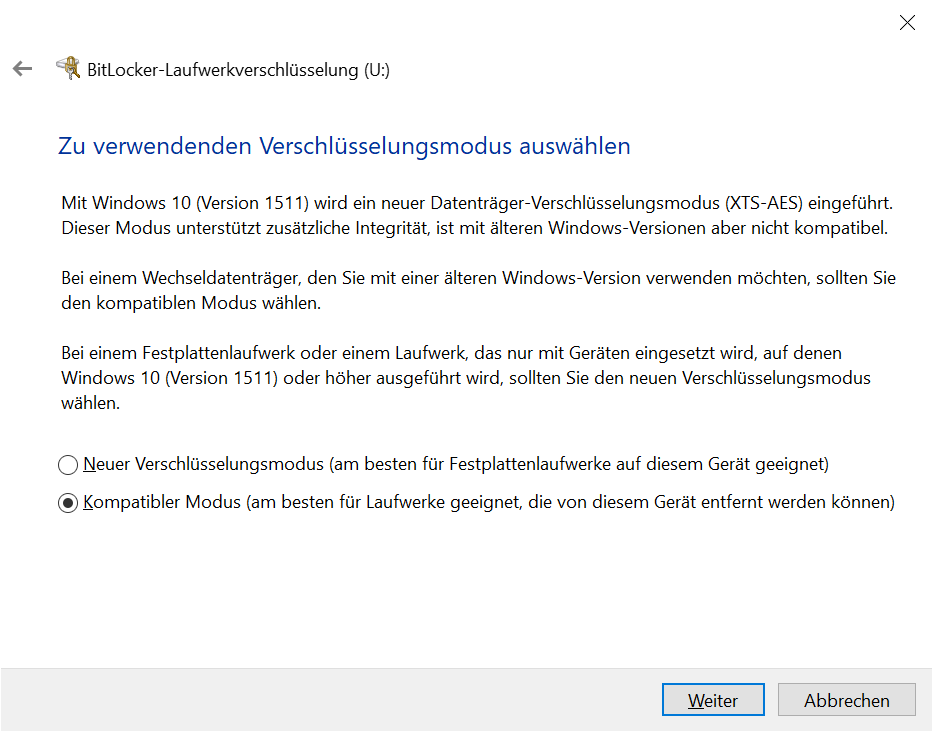Viewport: 933px width, 732px height.
Task: Click the back arrow in the wizard header
Action: (x=22, y=69)
